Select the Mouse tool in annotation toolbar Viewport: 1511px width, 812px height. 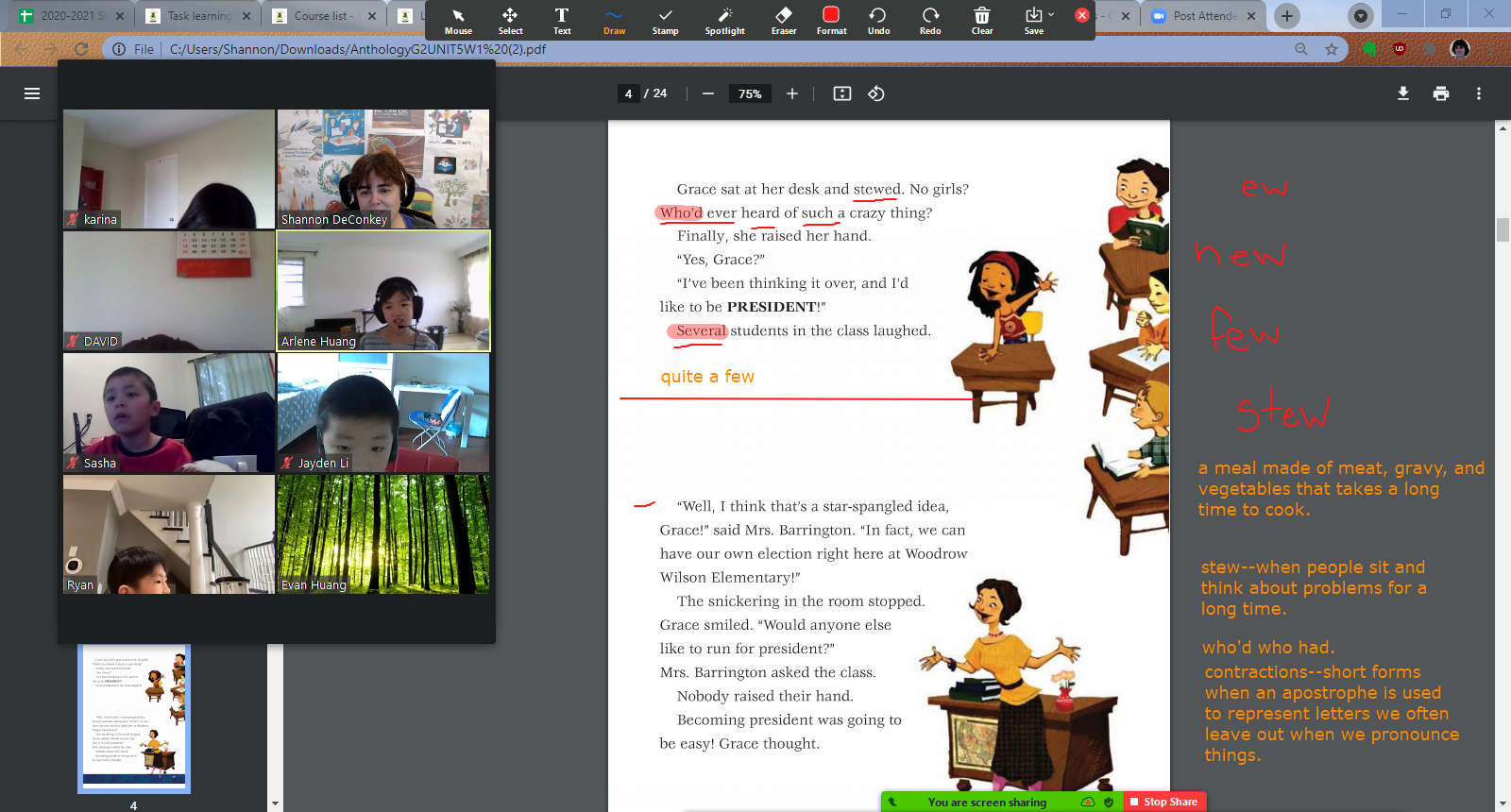458,21
